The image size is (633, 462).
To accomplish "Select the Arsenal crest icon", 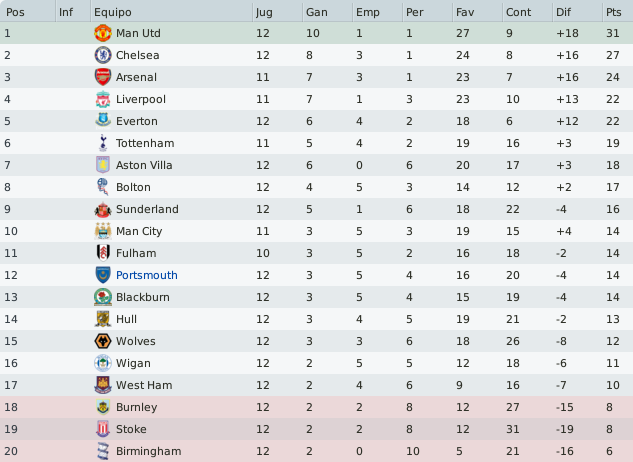I will tap(103, 77).
